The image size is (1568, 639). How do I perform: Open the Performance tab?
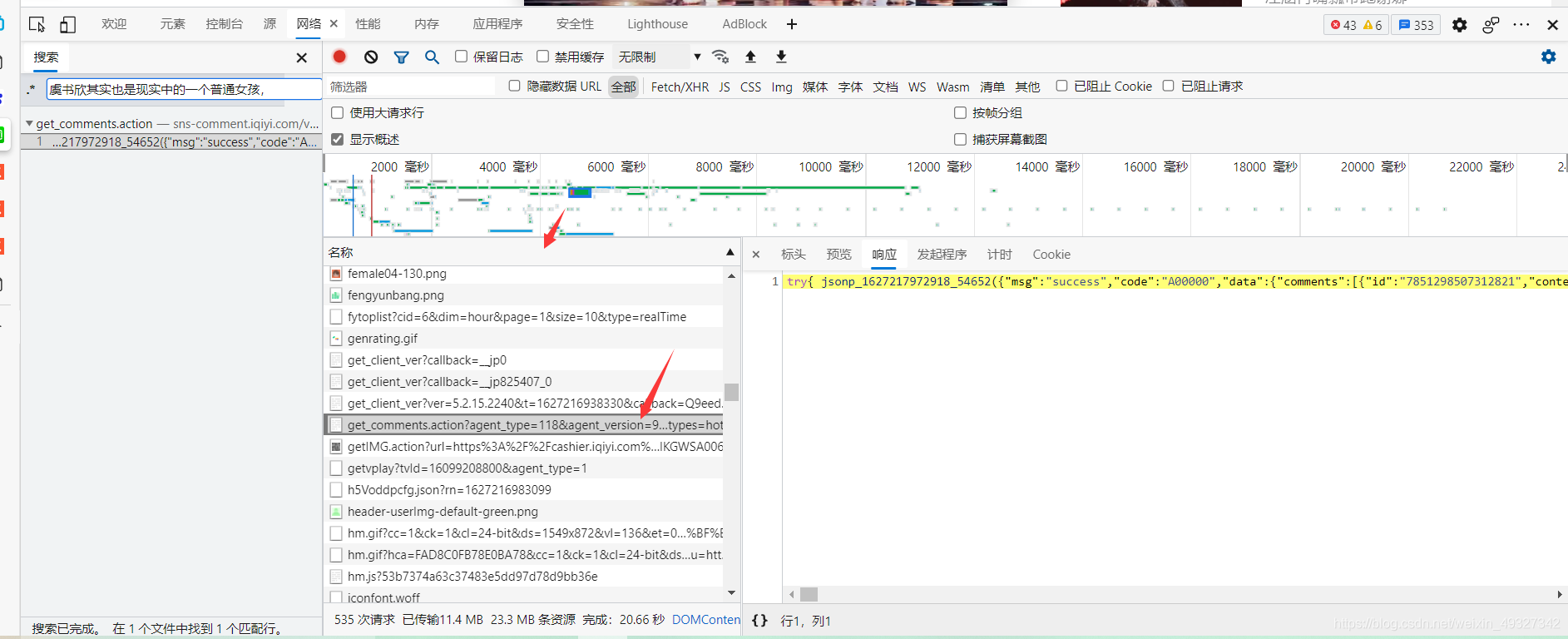(368, 24)
